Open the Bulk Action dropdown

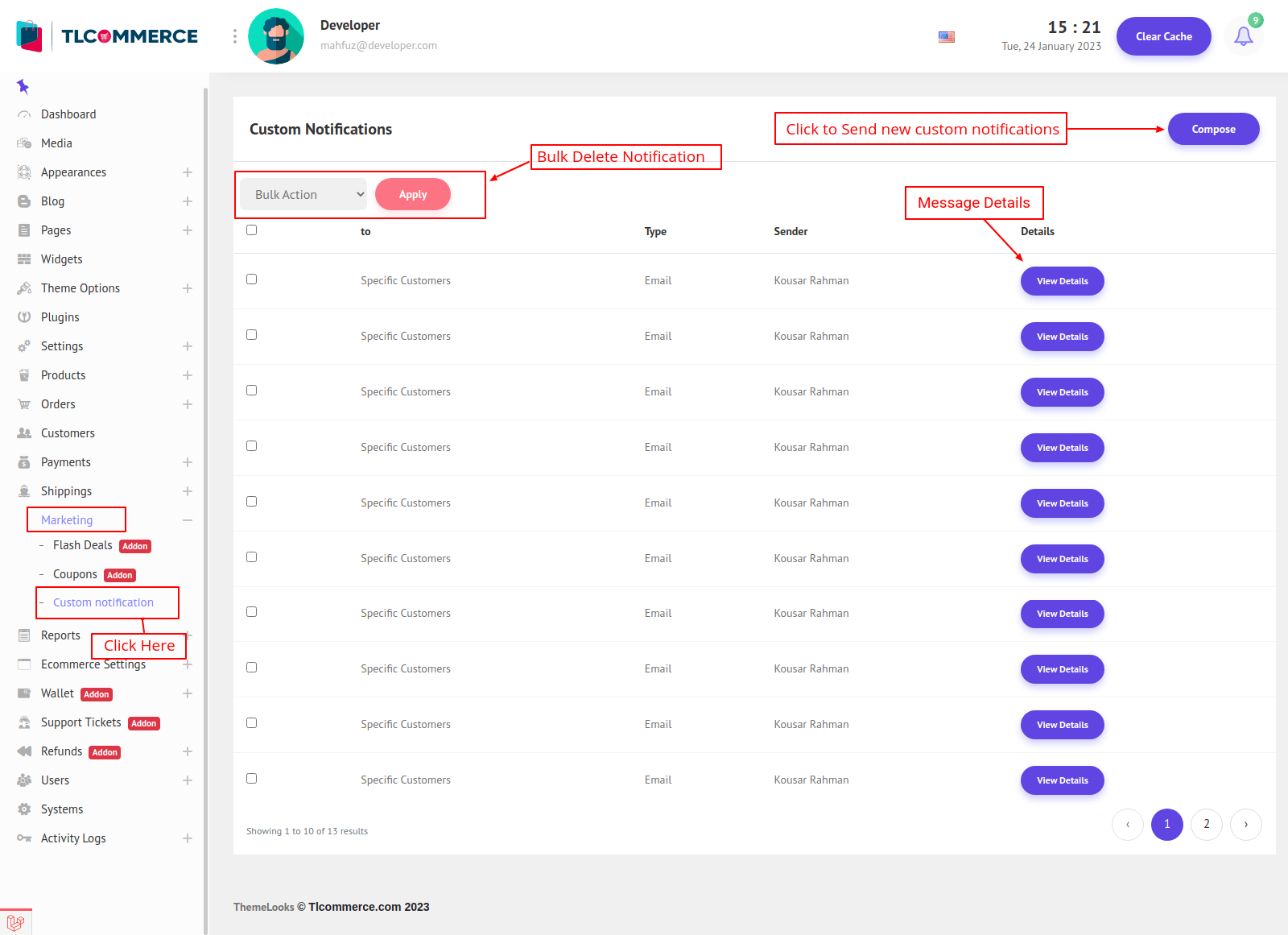tap(304, 195)
